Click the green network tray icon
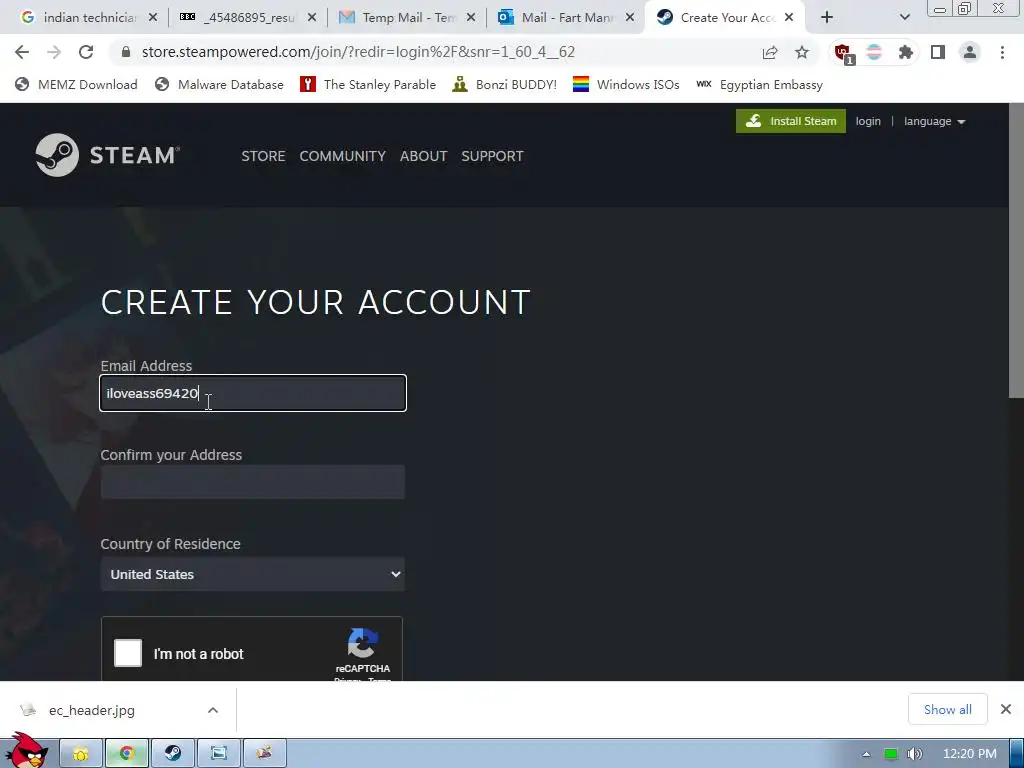Viewport: 1024px width, 768px height. click(x=891, y=754)
